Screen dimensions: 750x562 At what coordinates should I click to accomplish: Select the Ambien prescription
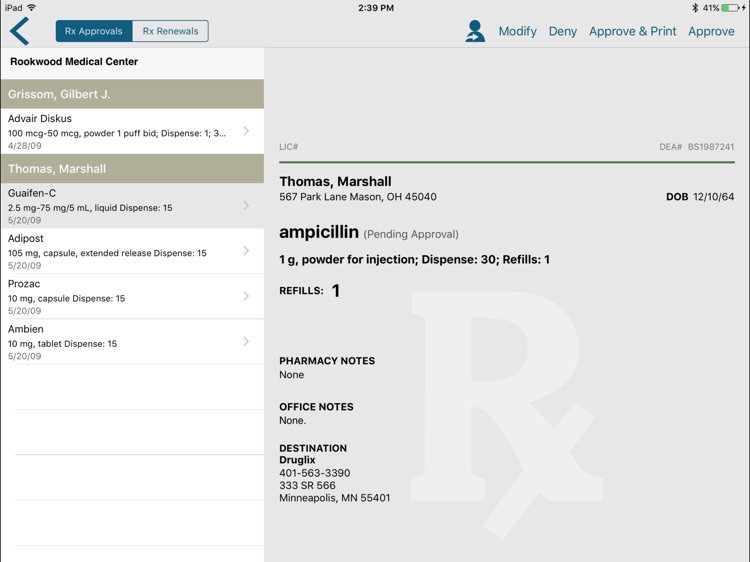132,342
